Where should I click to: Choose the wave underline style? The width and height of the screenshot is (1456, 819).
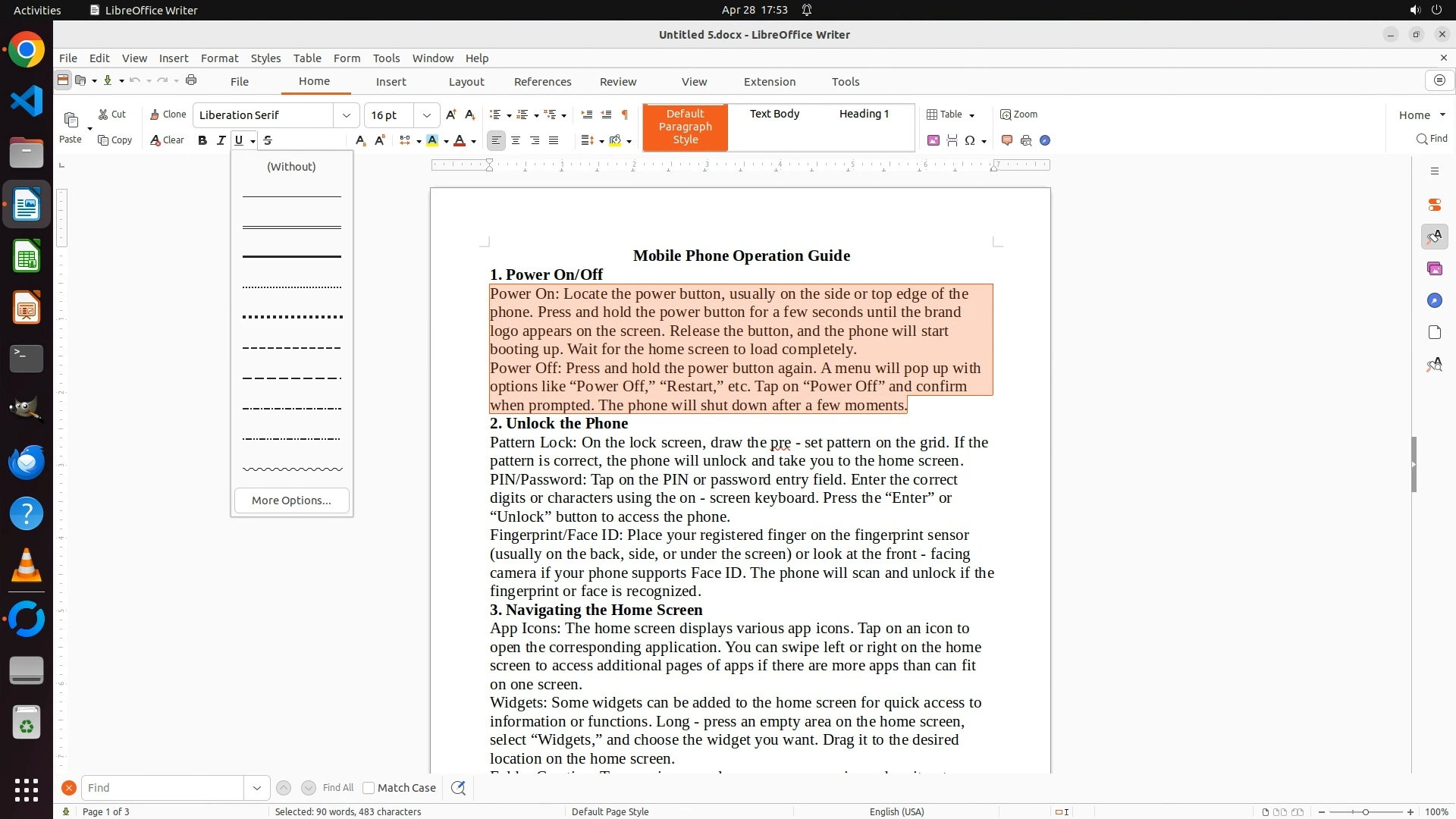click(292, 469)
